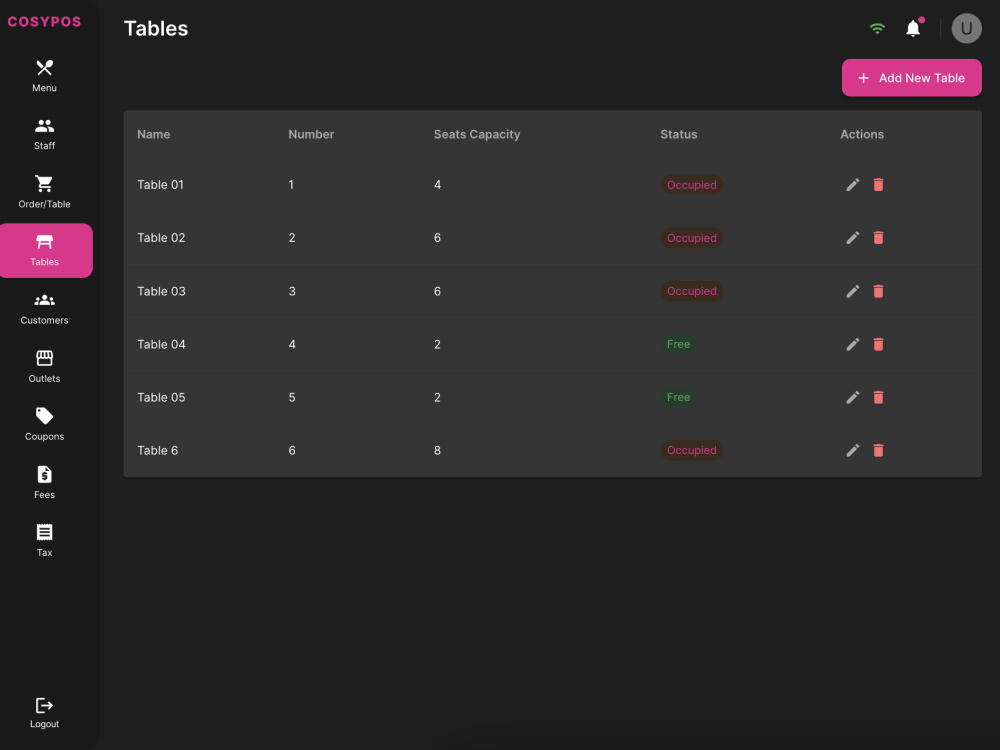Select the Table 6 name cell
Screen dimensions: 1000x750
click(x=158, y=450)
